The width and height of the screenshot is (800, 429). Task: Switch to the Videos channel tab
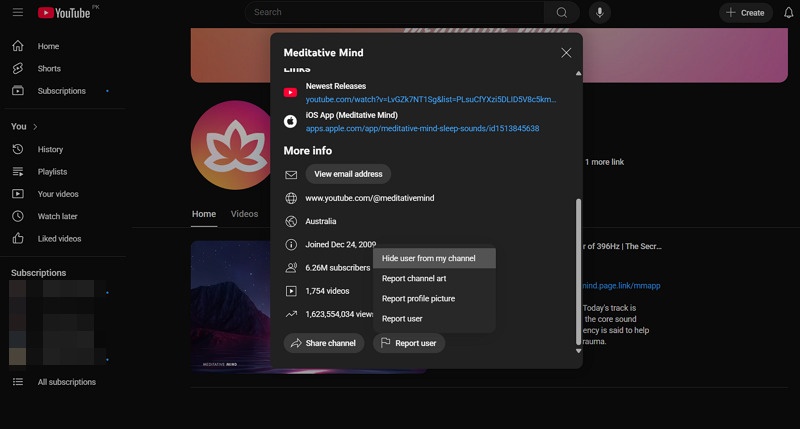point(244,214)
